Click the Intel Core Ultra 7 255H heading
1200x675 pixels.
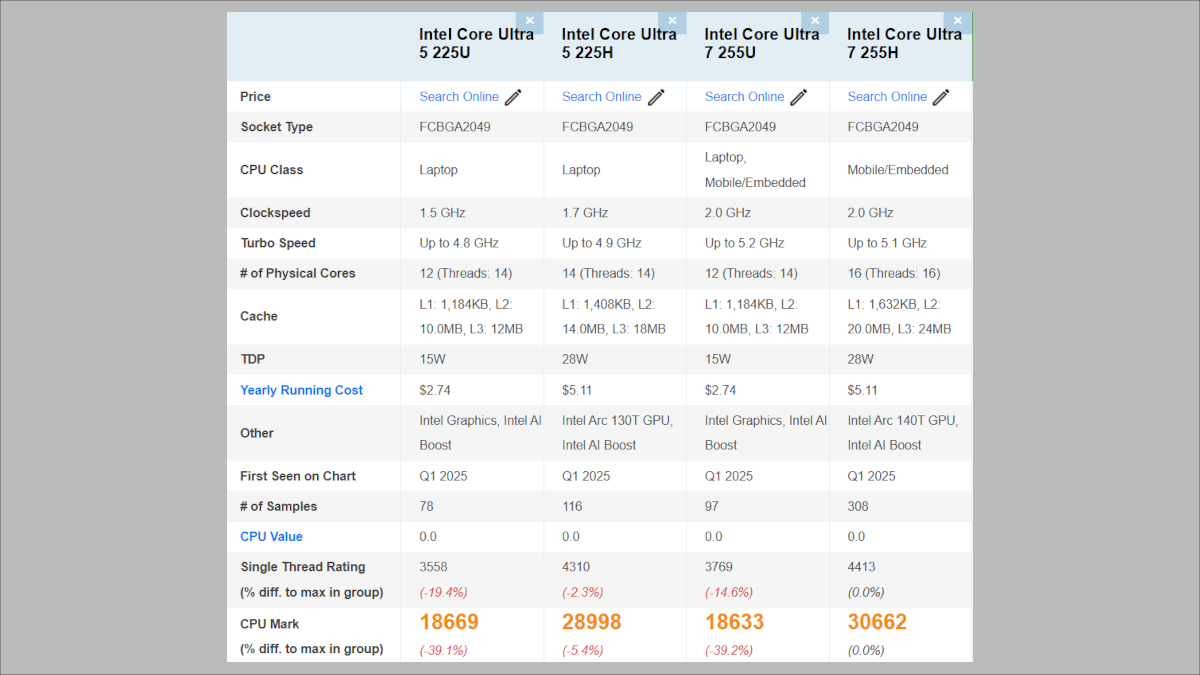(904, 43)
